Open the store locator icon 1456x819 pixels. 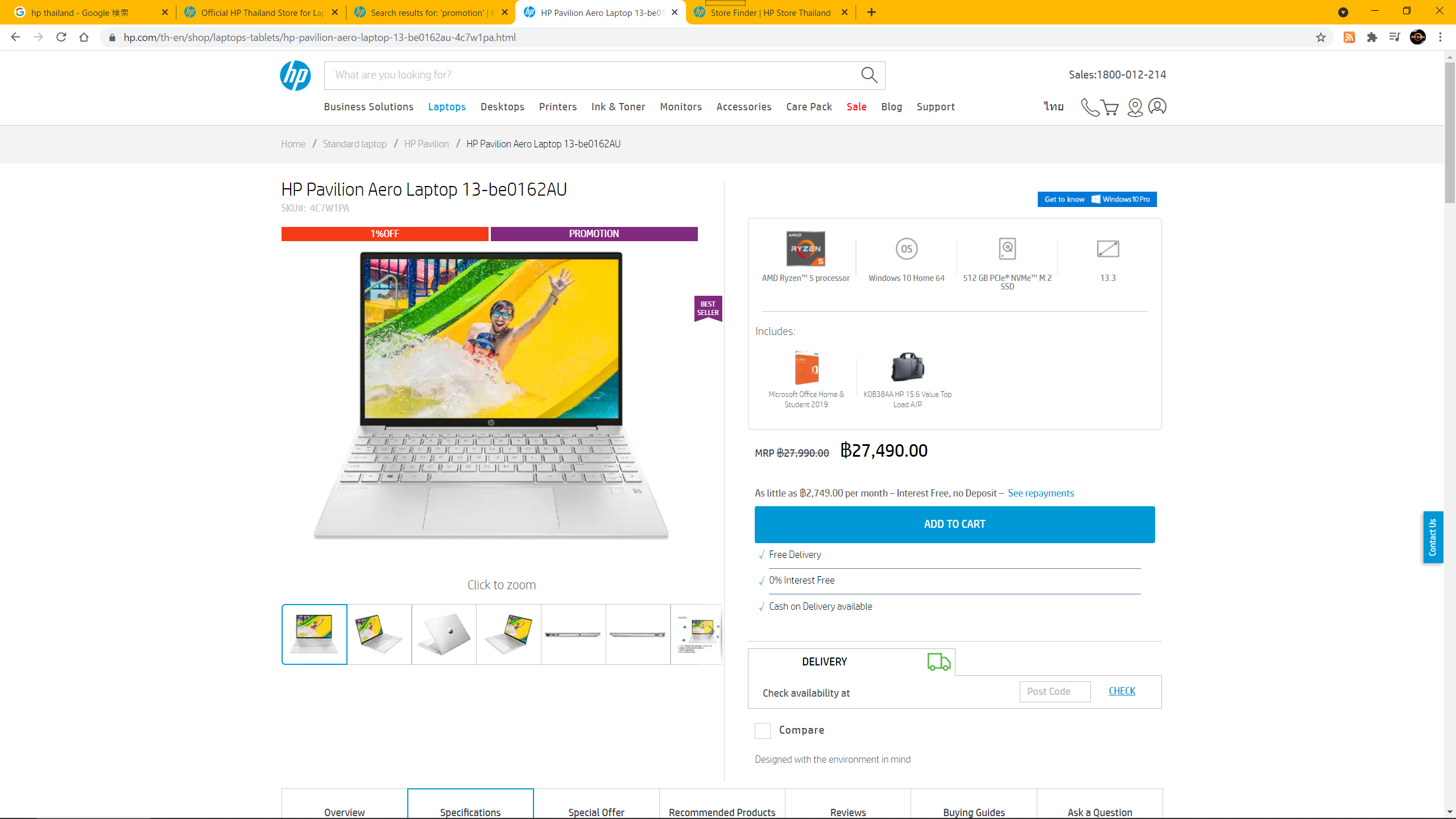point(1135,107)
